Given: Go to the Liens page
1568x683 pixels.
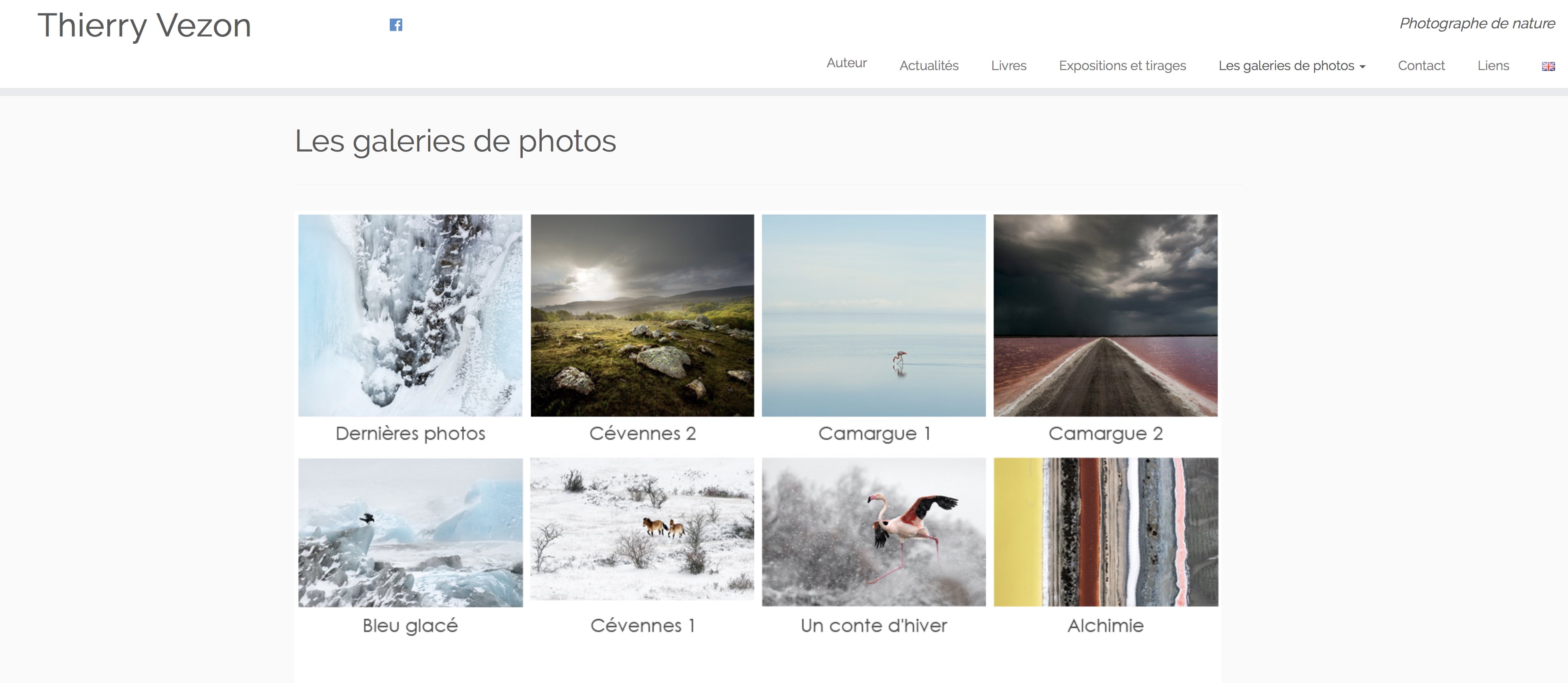Looking at the screenshot, I should point(1493,66).
